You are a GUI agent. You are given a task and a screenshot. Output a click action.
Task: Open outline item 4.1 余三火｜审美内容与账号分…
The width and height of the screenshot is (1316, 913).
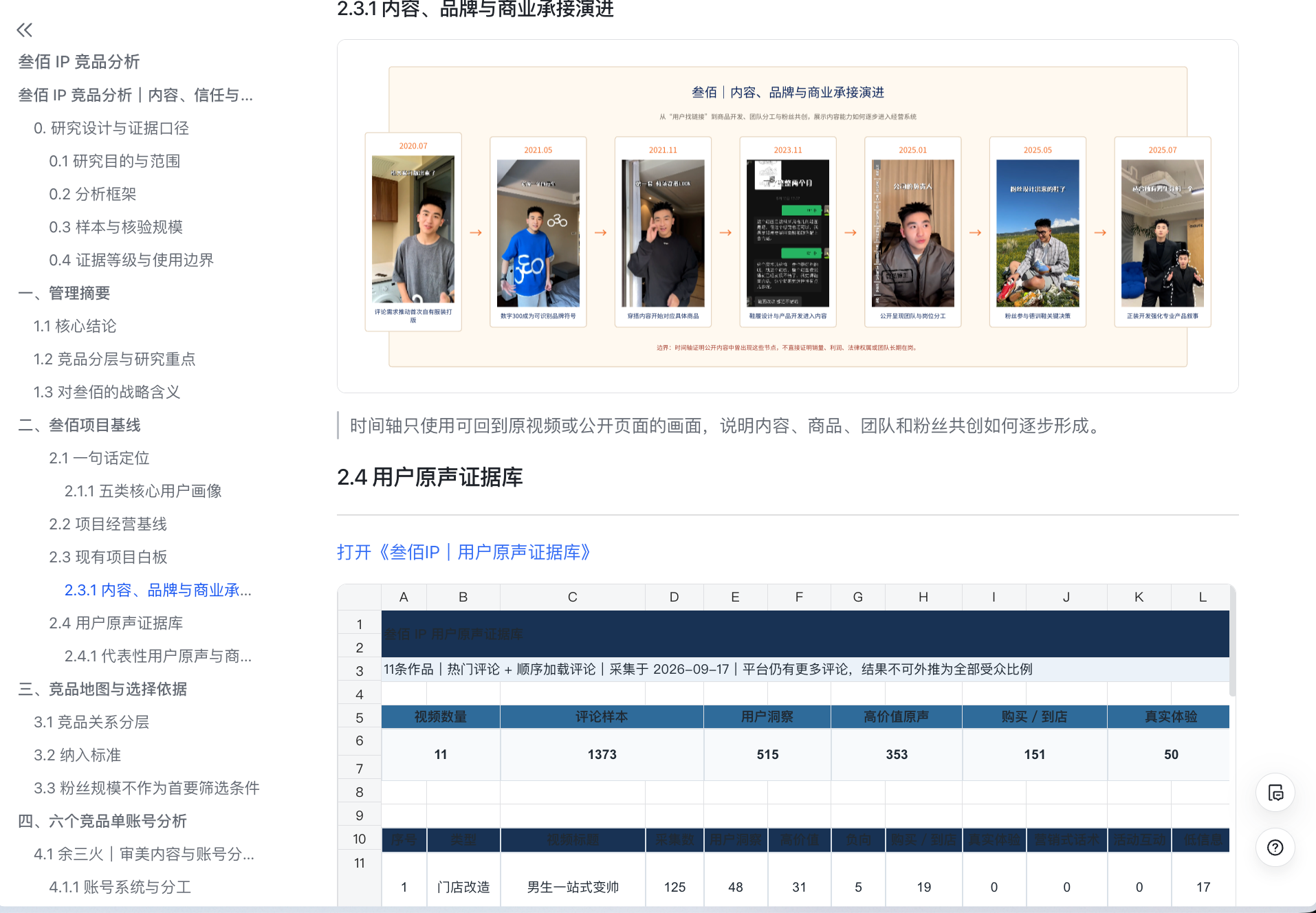[144, 854]
